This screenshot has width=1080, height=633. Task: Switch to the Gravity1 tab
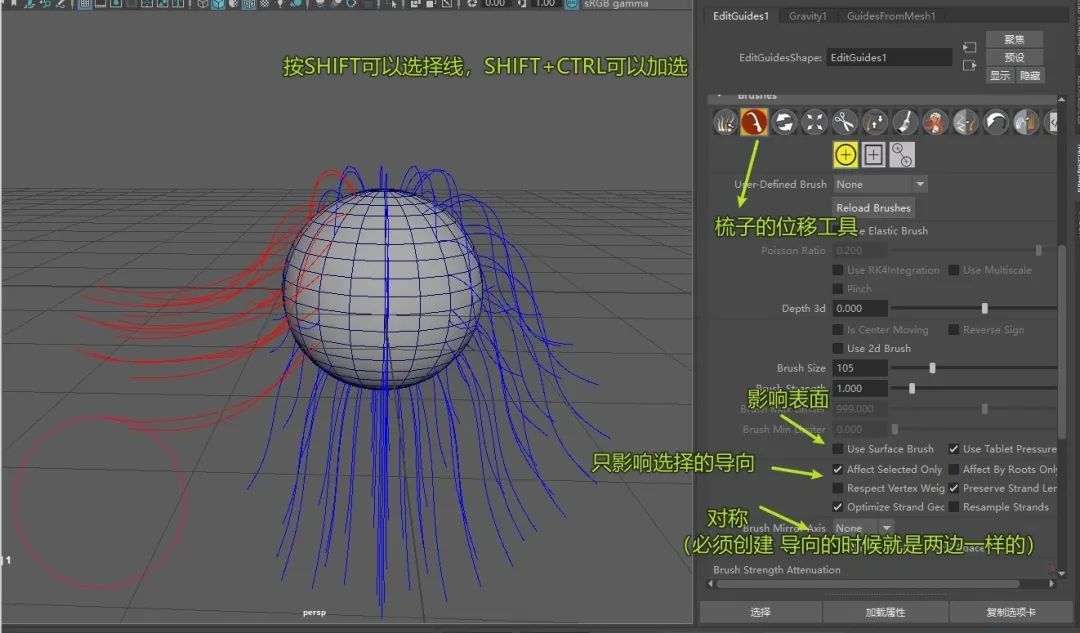click(x=808, y=16)
